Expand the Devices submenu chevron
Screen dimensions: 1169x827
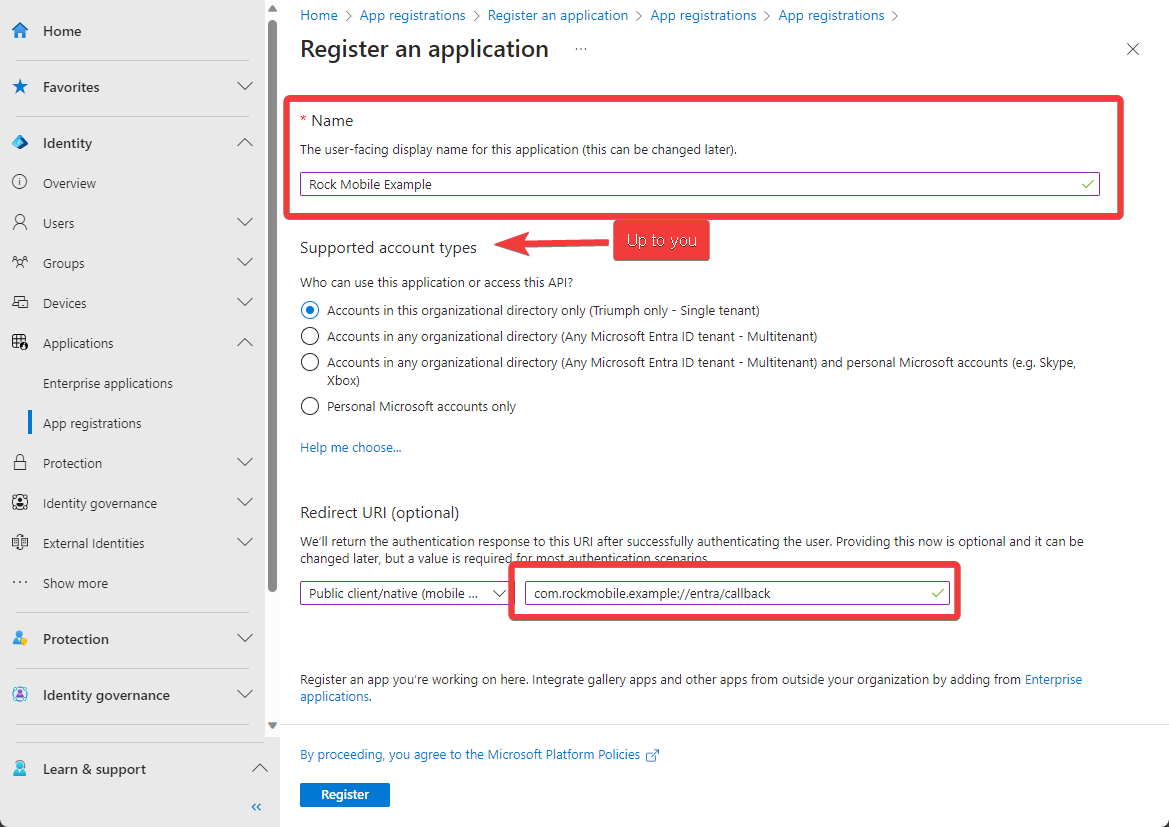coord(245,302)
